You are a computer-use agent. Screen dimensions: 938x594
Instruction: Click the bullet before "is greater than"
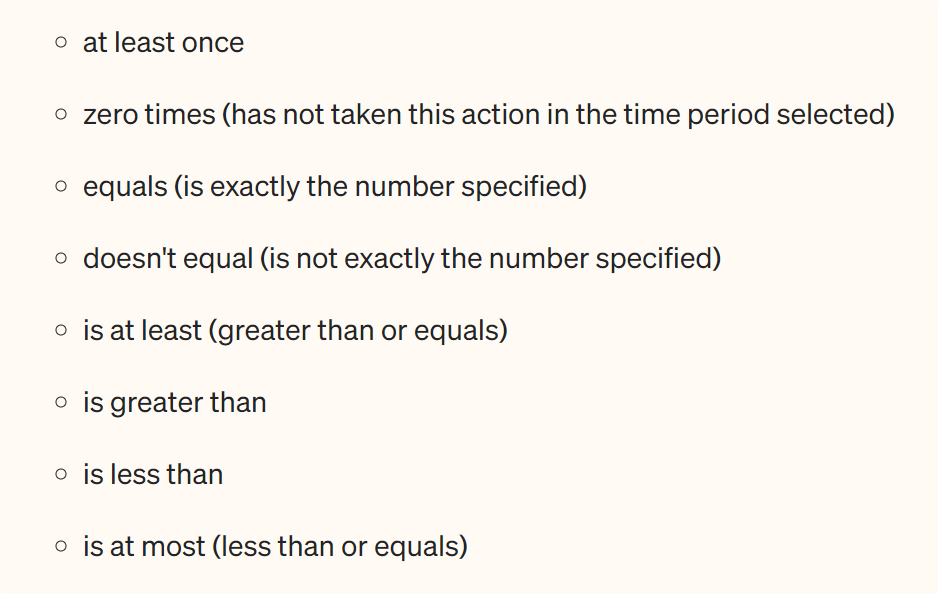[x=62, y=403]
